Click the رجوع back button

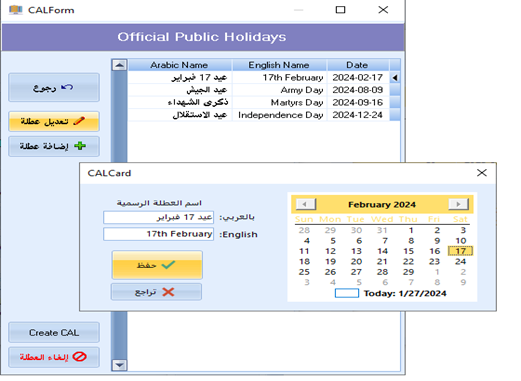(54, 88)
